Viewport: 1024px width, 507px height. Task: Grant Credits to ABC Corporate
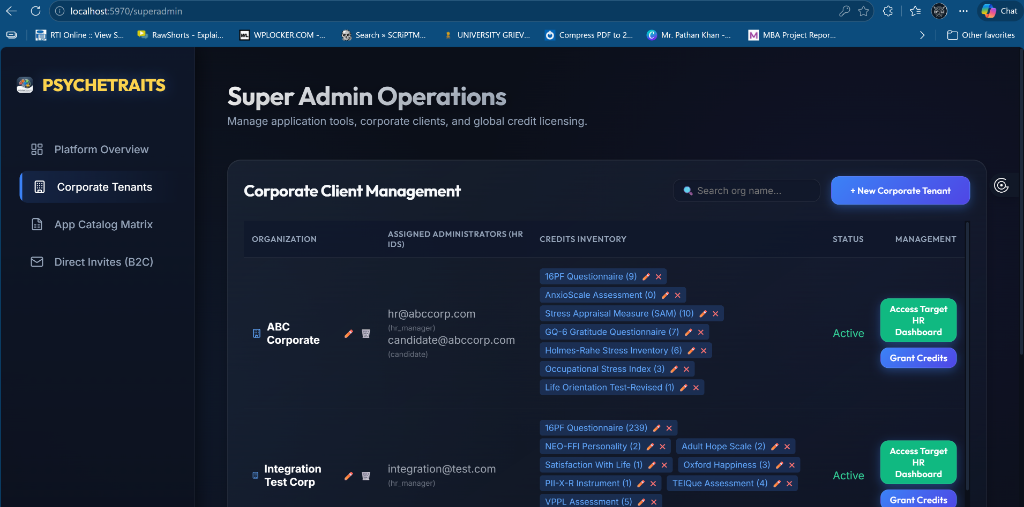tap(918, 358)
